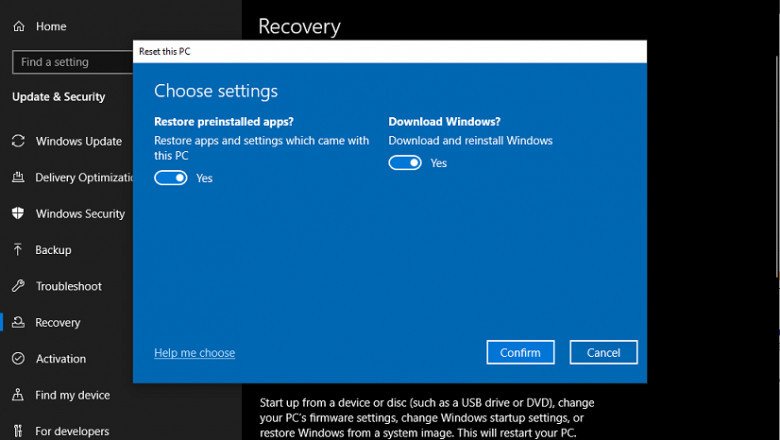Click the 'Reset this PC' dialog title

(165, 51)
